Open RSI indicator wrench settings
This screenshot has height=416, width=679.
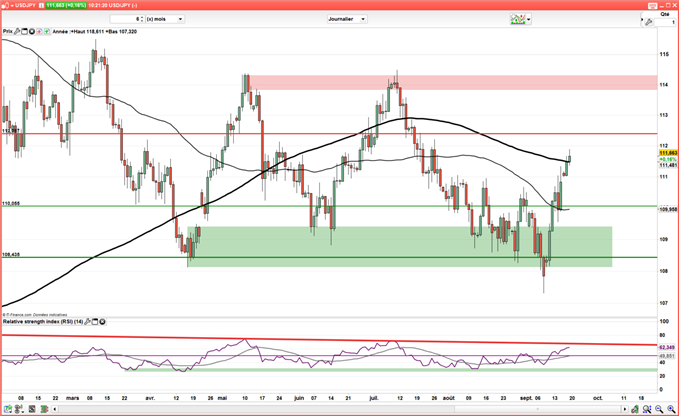pos(87,322)
